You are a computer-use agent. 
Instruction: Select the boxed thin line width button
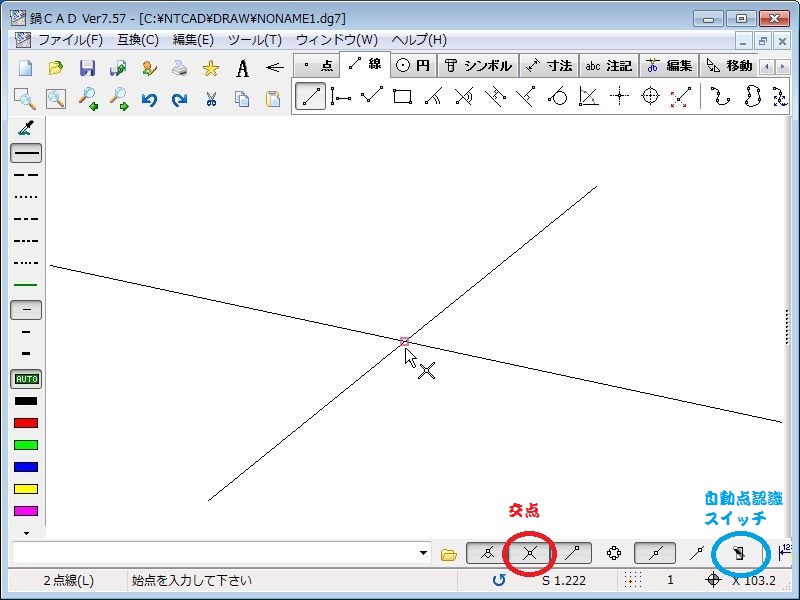click(26, 310)
